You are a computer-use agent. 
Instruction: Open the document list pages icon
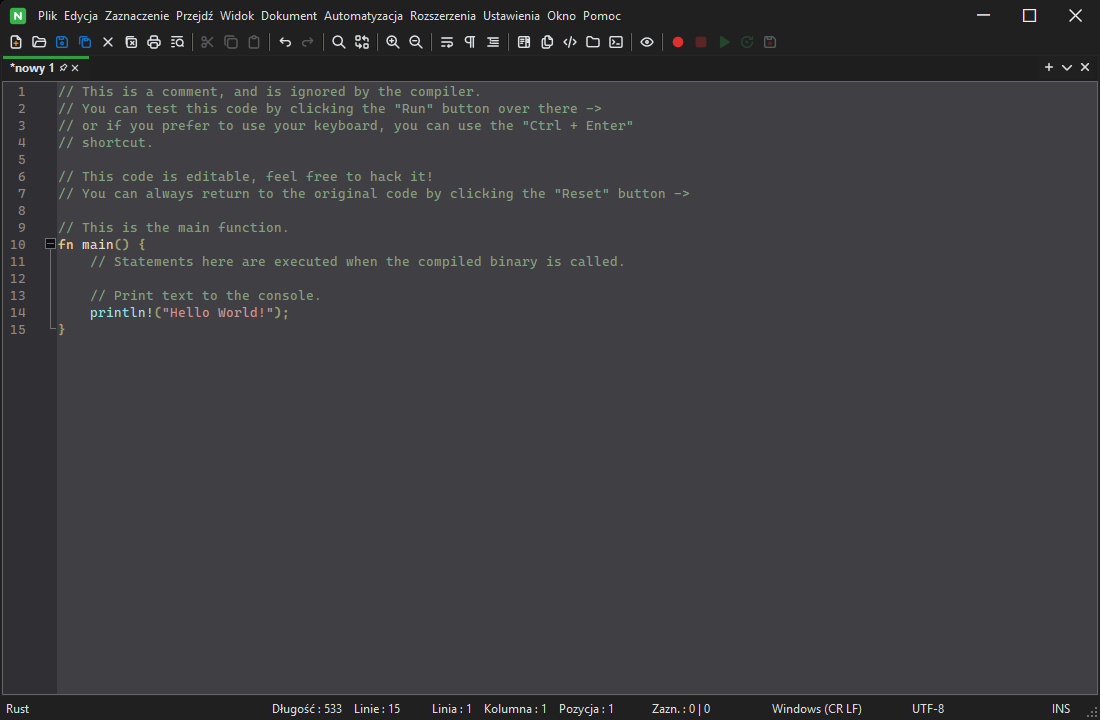[547, 42]
